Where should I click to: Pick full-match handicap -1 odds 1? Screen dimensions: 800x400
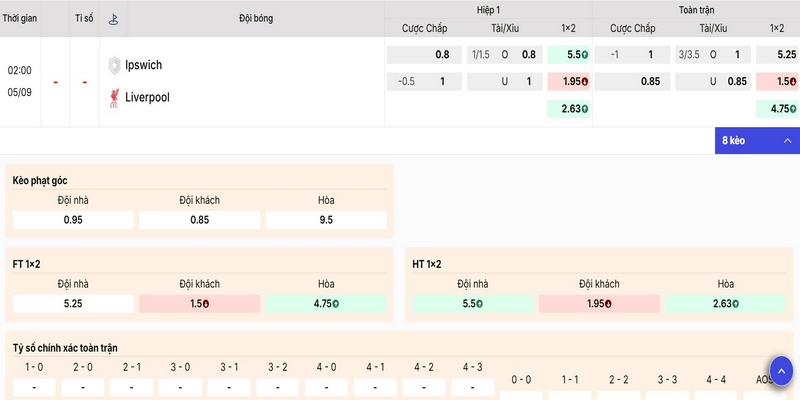point(632,55)
